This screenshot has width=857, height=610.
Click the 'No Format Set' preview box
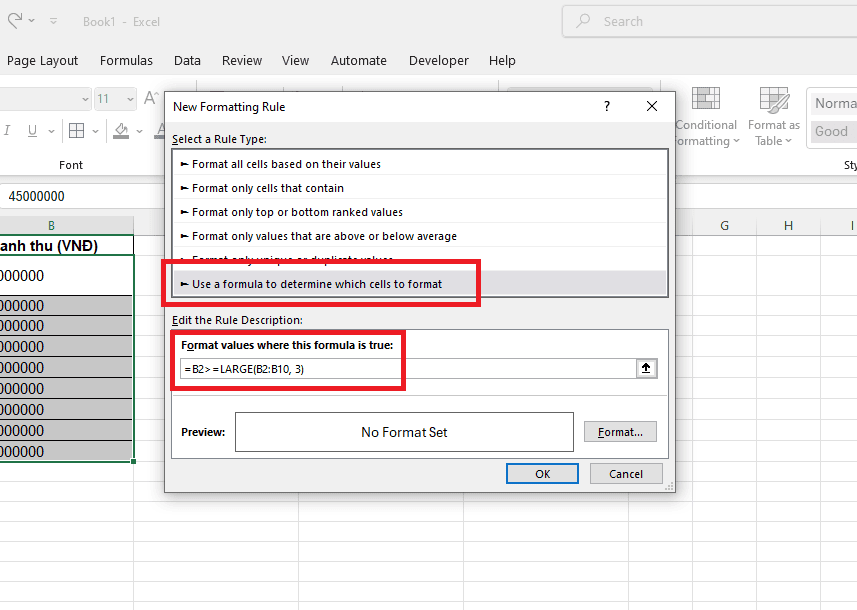click(x=404, y=432)
